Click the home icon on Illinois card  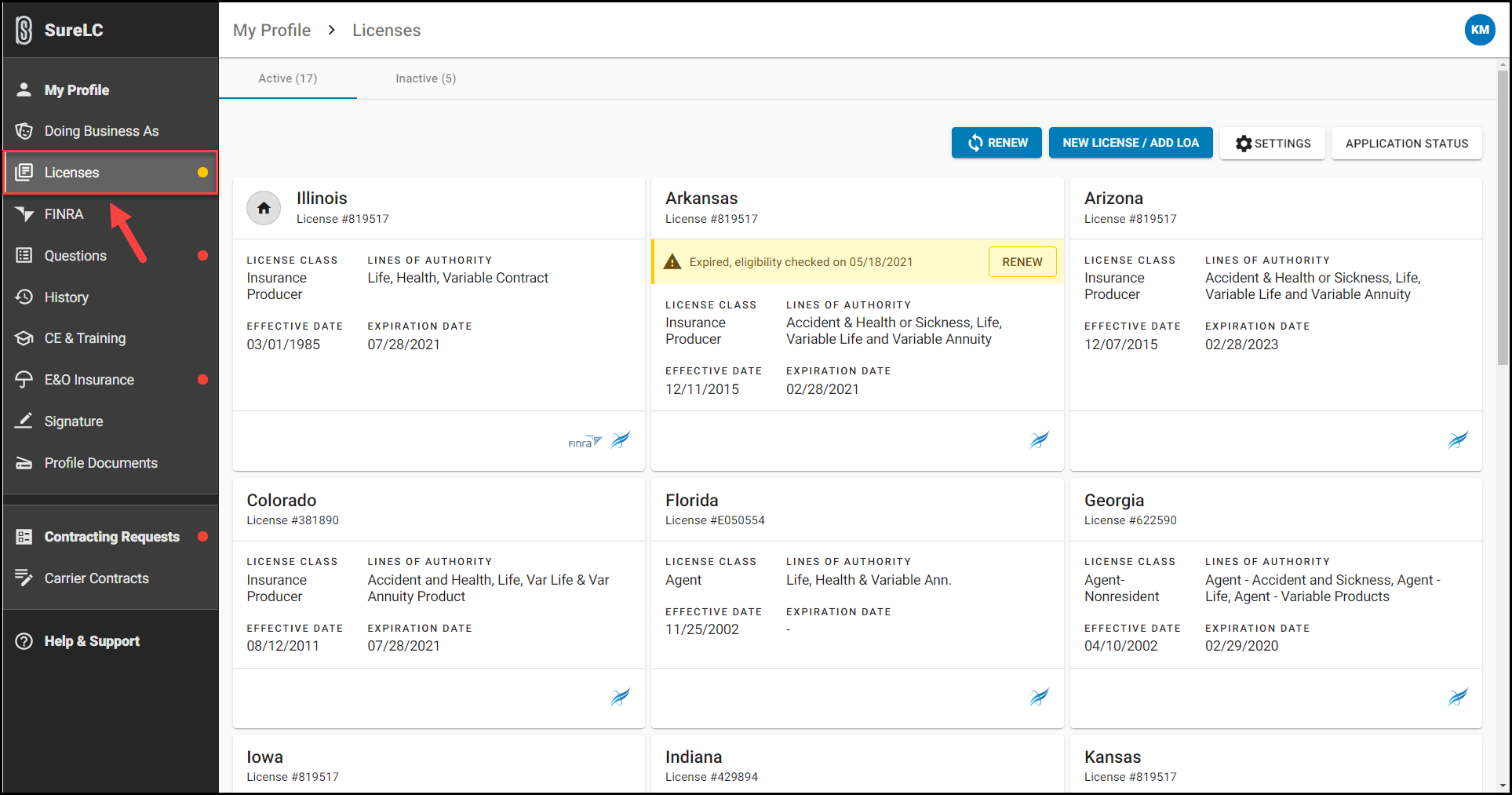pyautogui.click(x=264, y=208)
